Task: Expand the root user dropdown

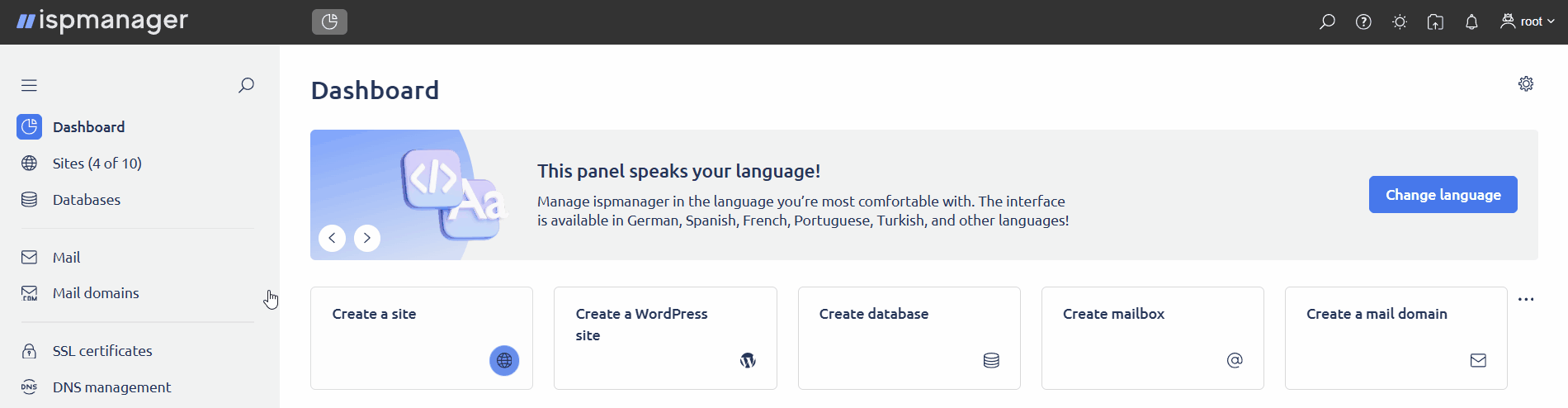Action: click(1528, 22)
